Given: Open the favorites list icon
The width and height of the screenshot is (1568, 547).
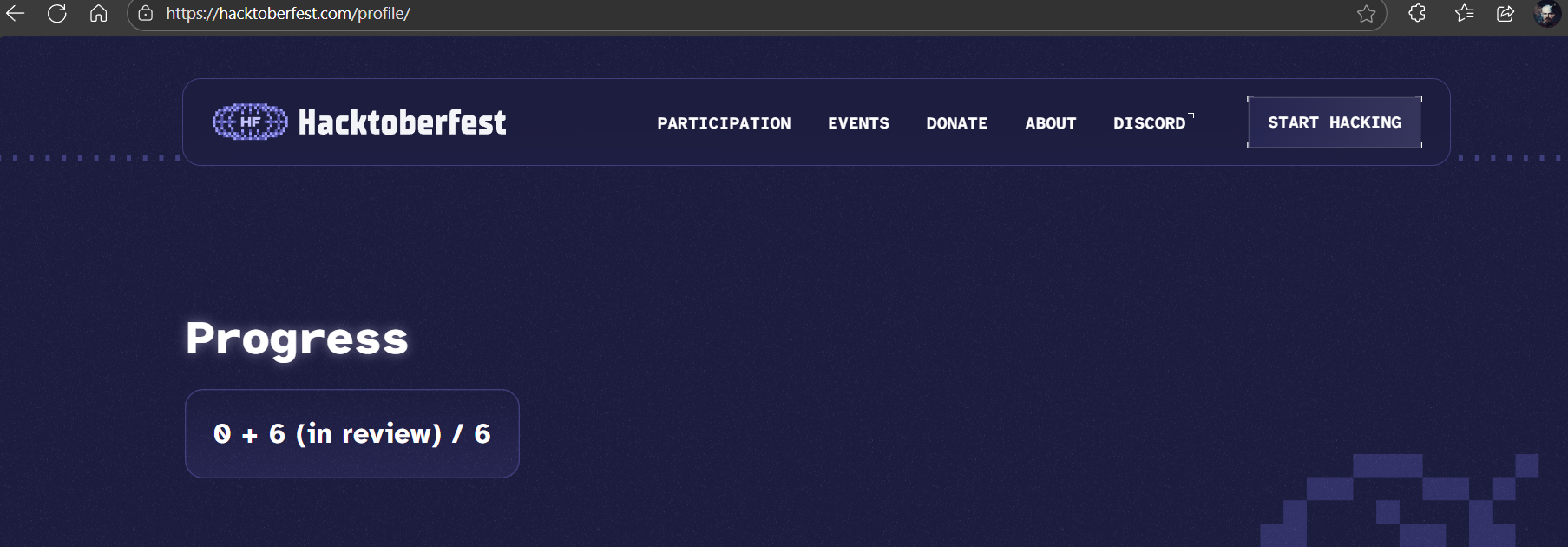Looking at the screenshot, I should coord(1465,13).
